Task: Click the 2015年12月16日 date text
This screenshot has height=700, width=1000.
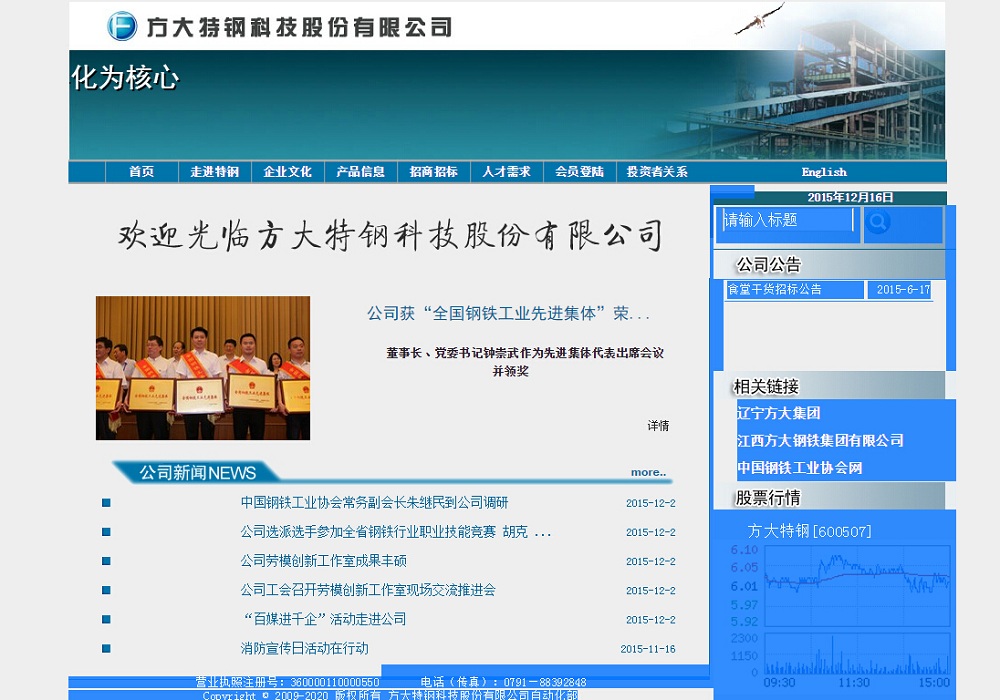Action: tap(850, 198)
